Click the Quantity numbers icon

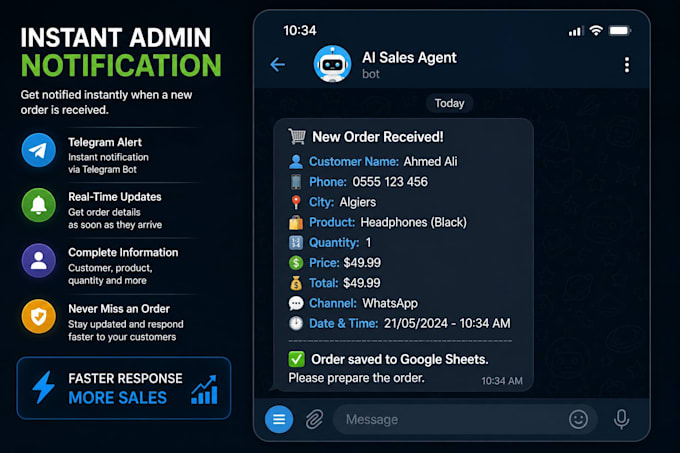point(296,242)
